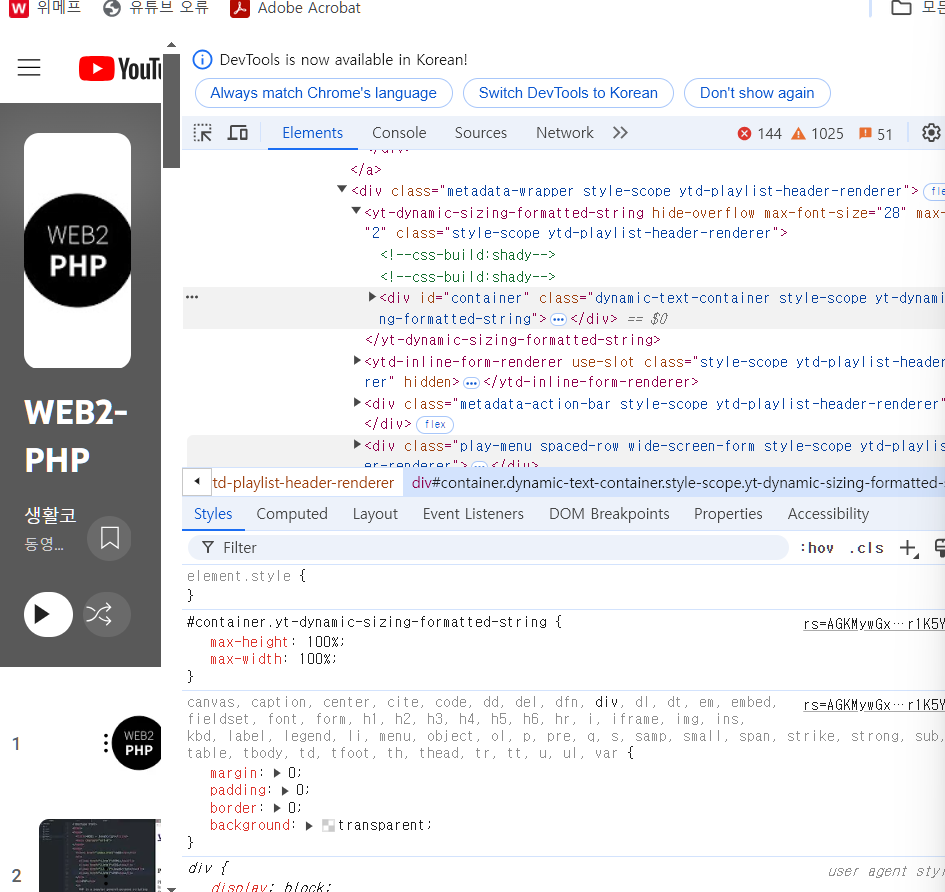Collapse the metadata-wrapper div node

click(x=342, y=190)
